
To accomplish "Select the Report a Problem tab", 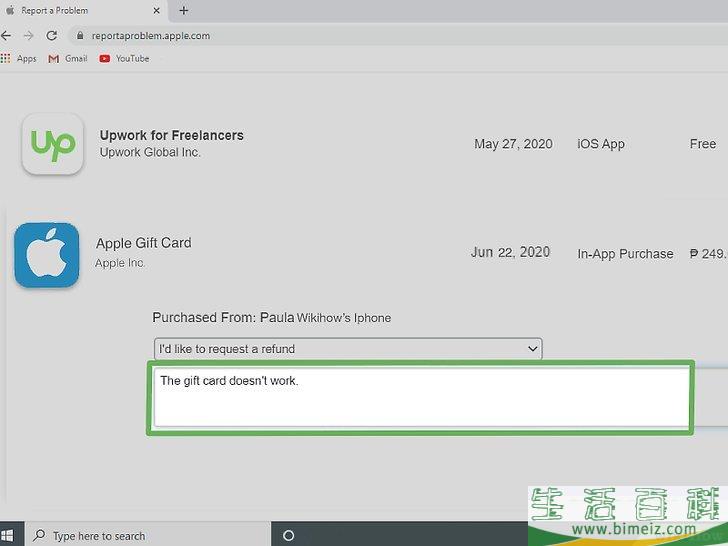I will click(84, 11).
